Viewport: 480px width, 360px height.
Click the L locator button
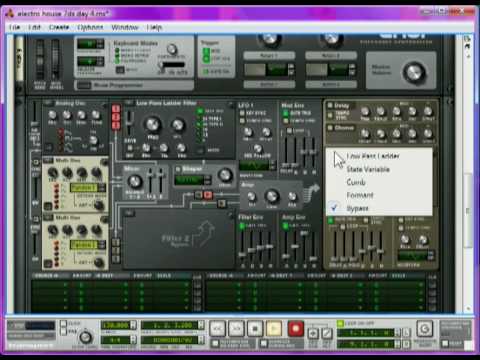point(407,332)
